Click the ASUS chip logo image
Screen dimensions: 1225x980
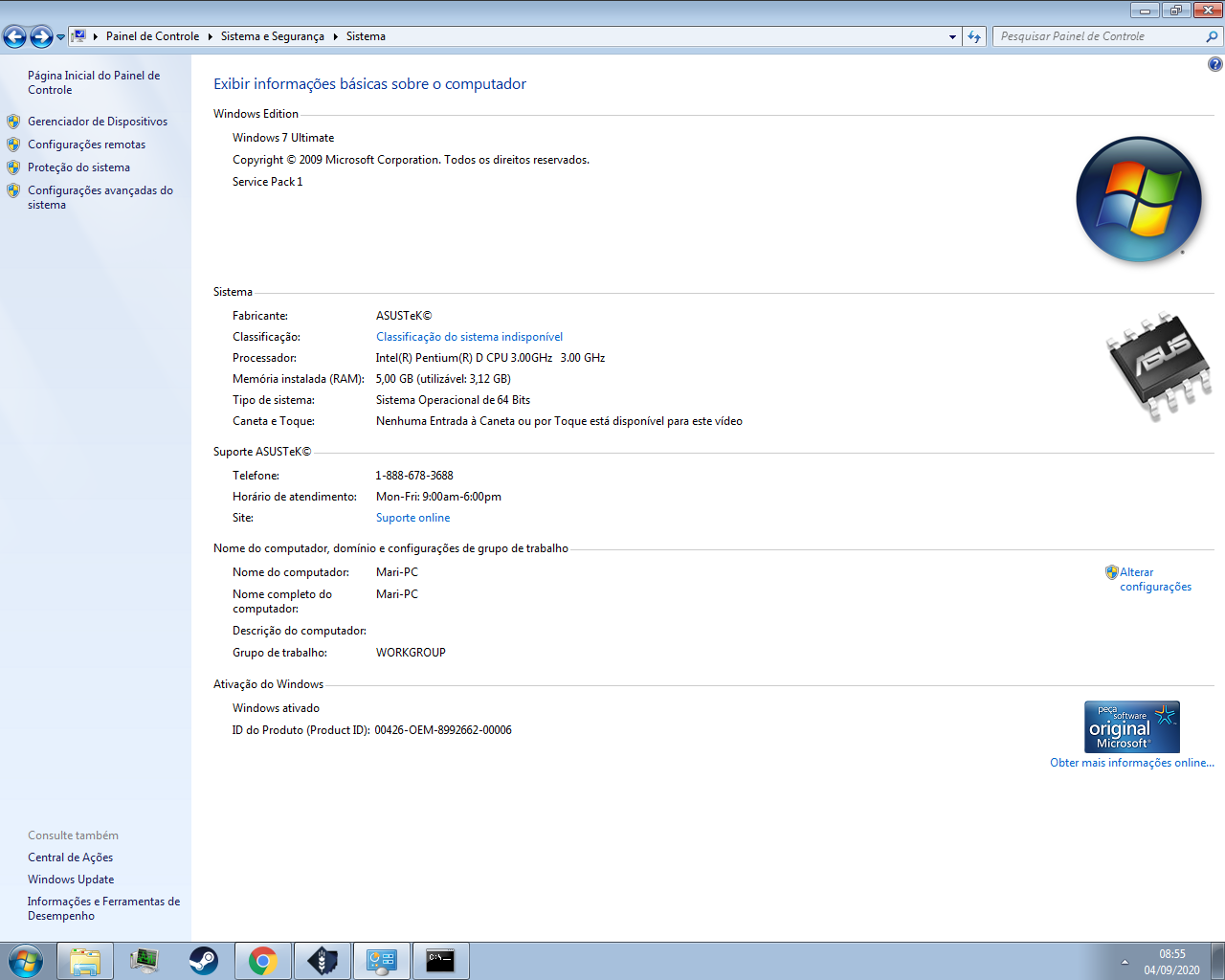(x=1159, y=367)
